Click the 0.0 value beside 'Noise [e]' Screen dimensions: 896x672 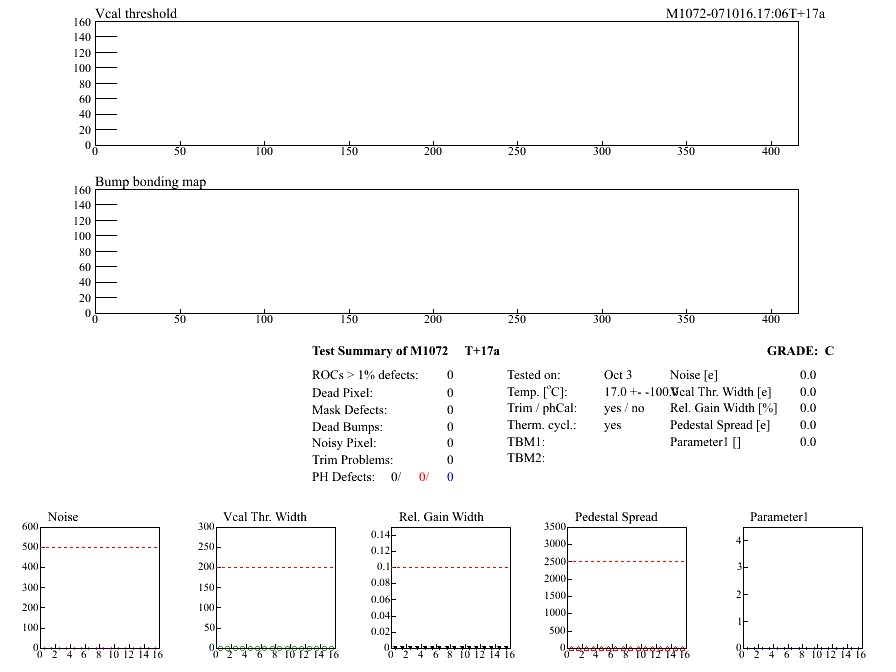(x=808, y=375)
